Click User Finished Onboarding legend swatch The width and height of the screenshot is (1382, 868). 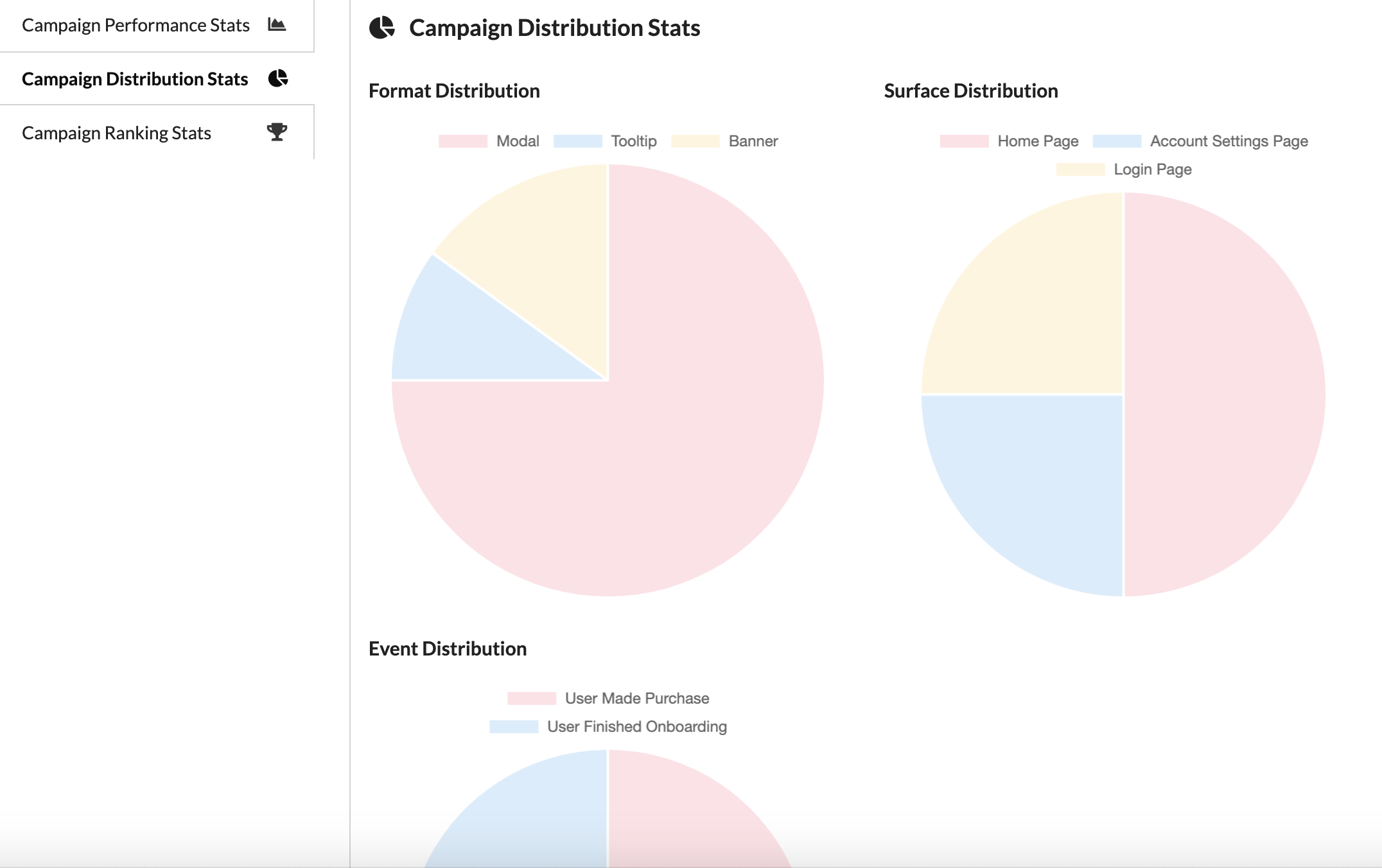[x=514, y=727]
